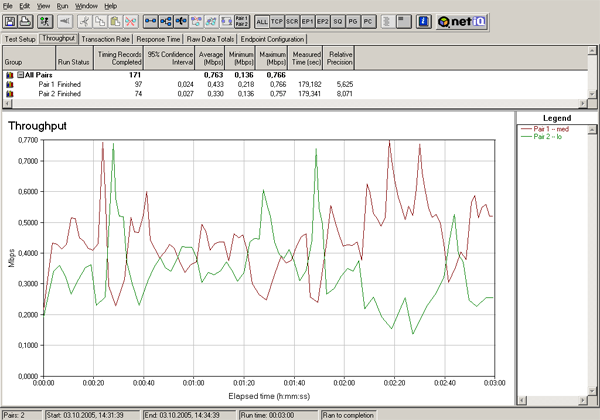Click the EP2 endpoint toolbar icon

[x=322, y=21]
